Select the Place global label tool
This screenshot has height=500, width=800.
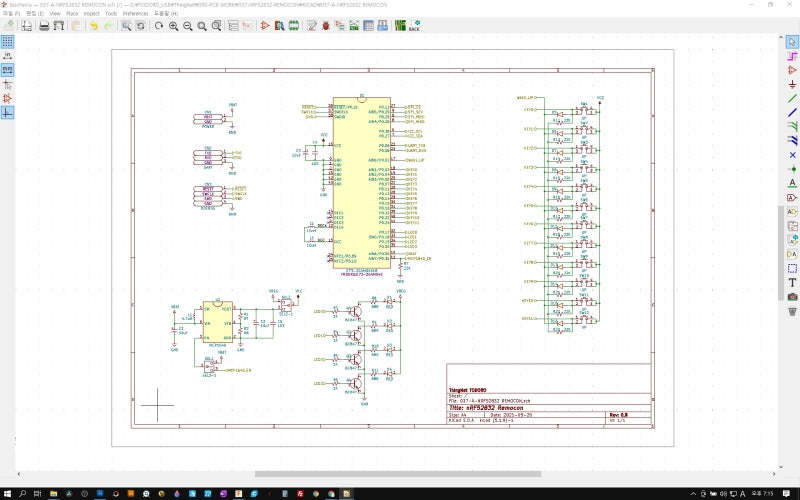[x=792, y=197]
